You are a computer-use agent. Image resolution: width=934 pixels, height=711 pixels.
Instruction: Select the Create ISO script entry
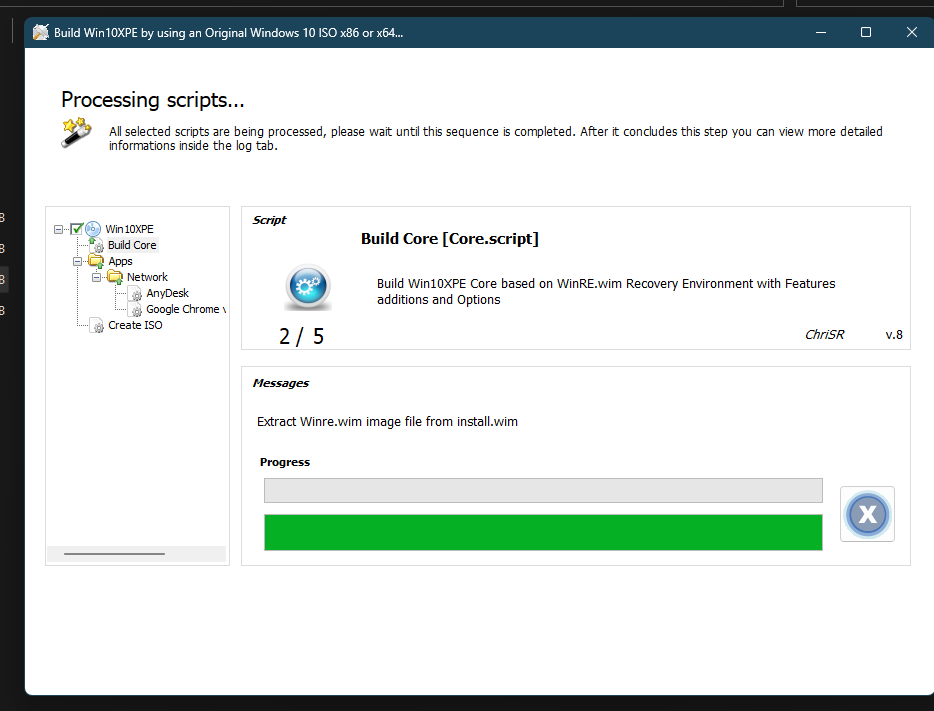pos(135,325)
